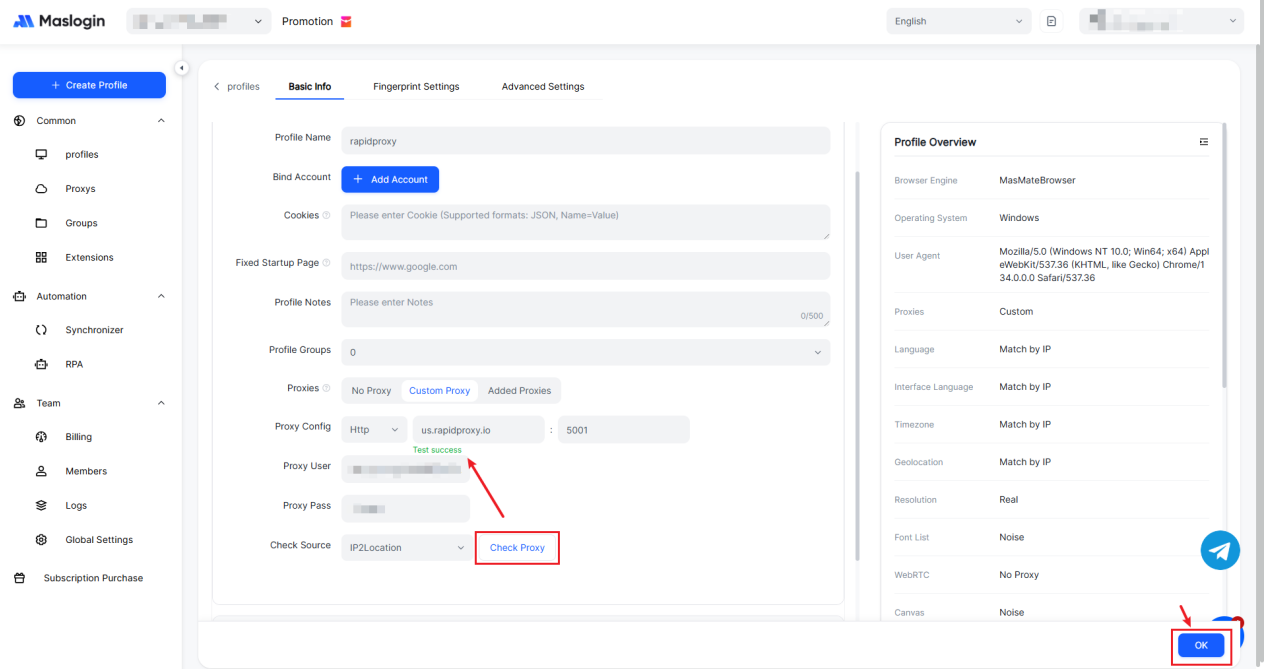
Task: Choose the Added Proxies option
Action: (519, 390)
